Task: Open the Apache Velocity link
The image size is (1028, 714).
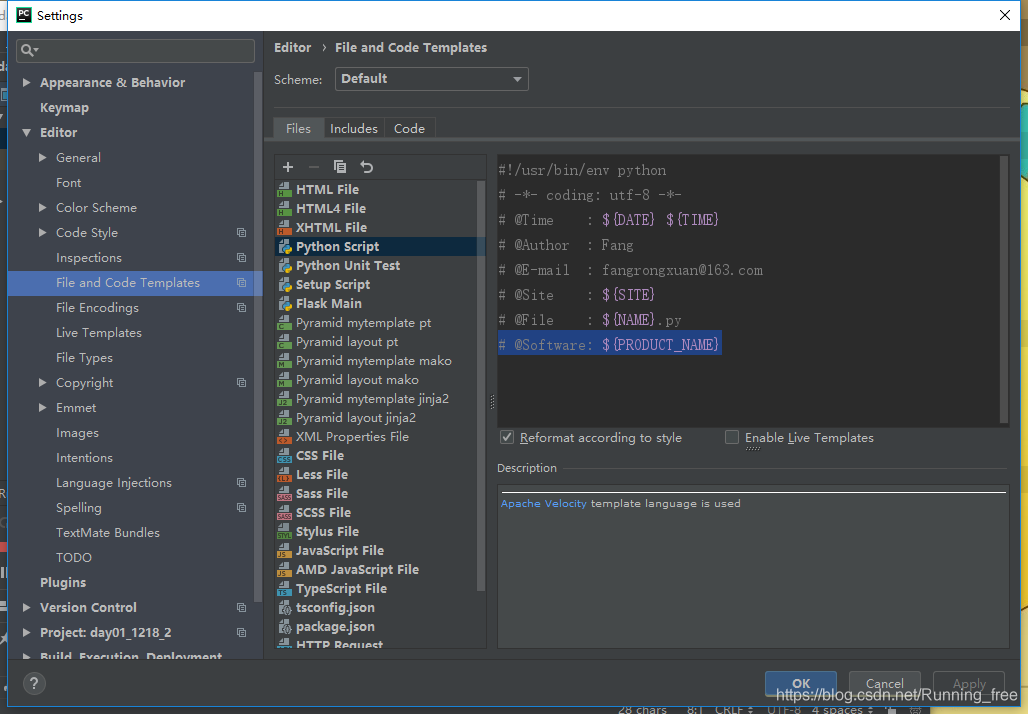Action: [544, 504]
